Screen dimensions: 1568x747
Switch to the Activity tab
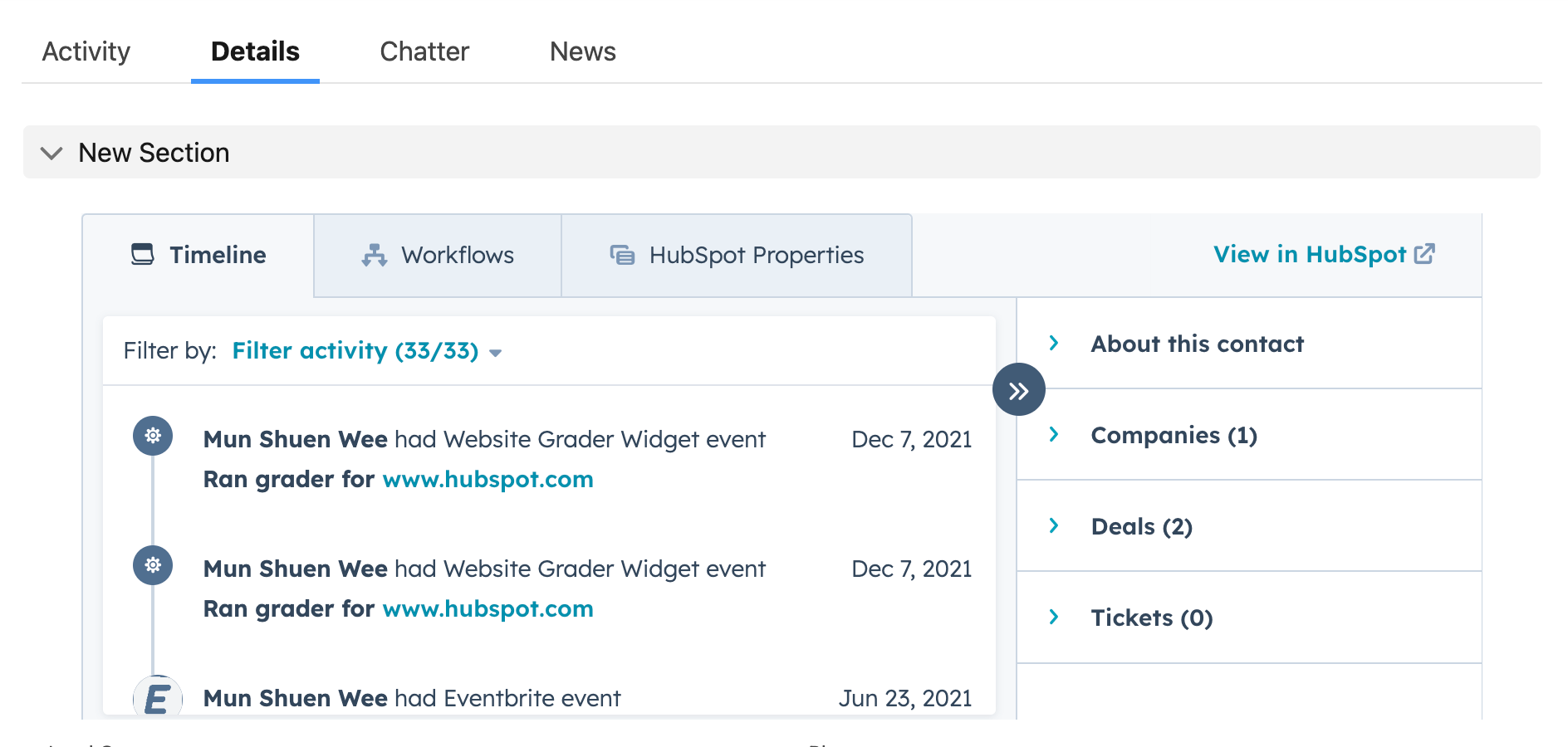tap(86, 51)
